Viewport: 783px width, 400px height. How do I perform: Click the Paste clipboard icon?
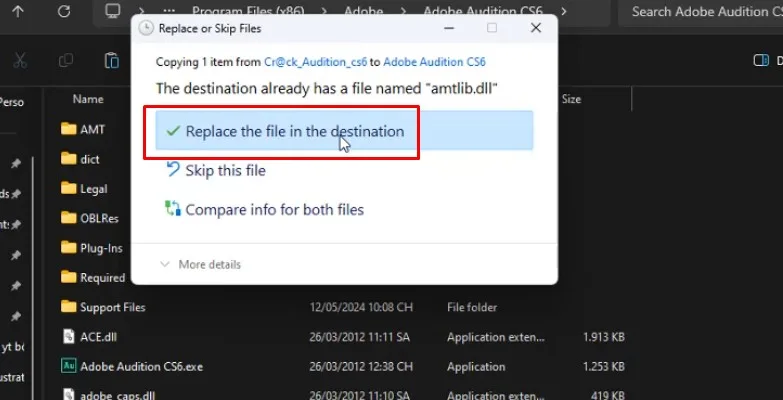pos(112,61)
